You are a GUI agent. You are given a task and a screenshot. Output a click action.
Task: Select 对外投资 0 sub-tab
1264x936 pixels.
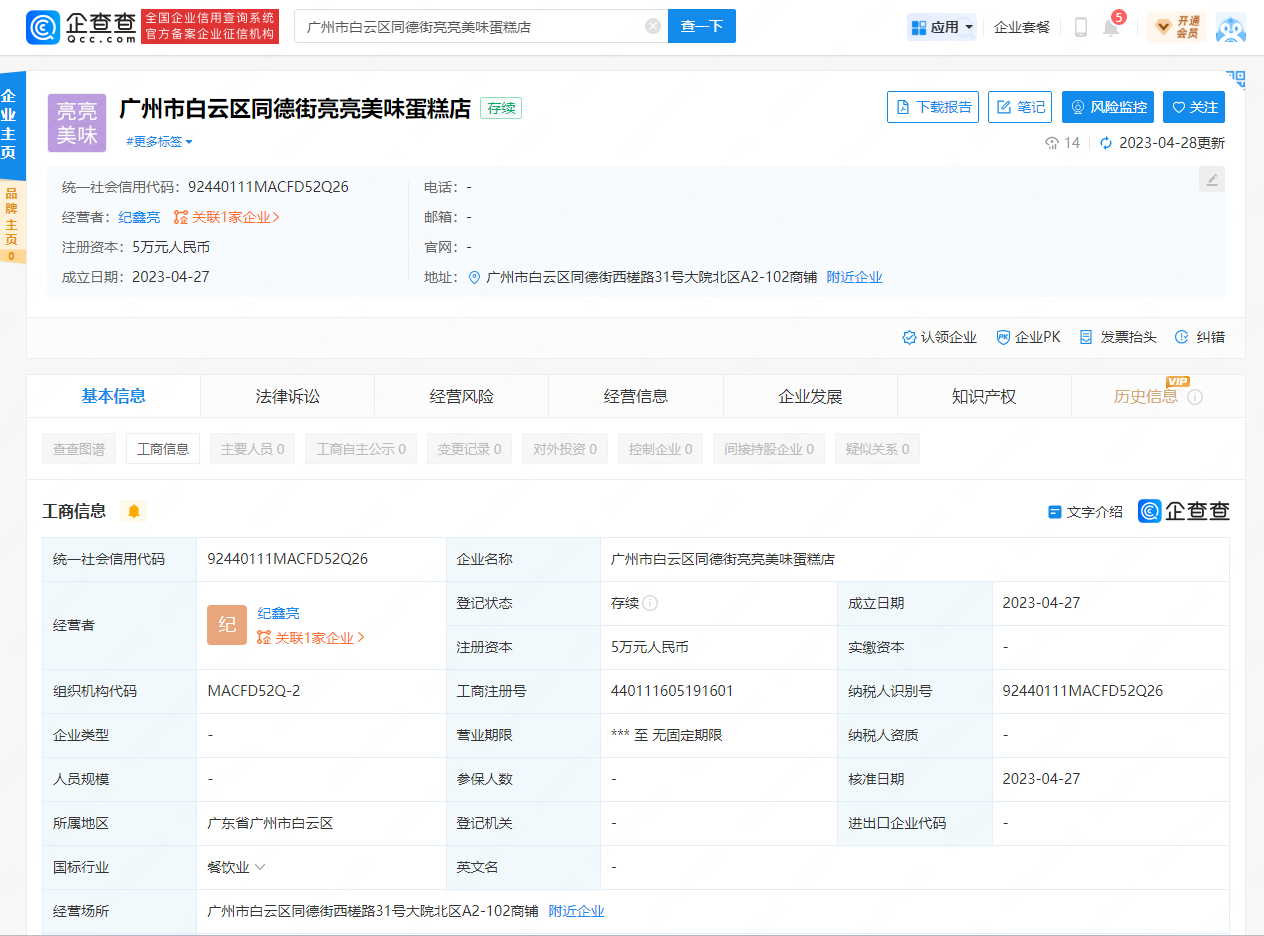click(x=565, y=449)
